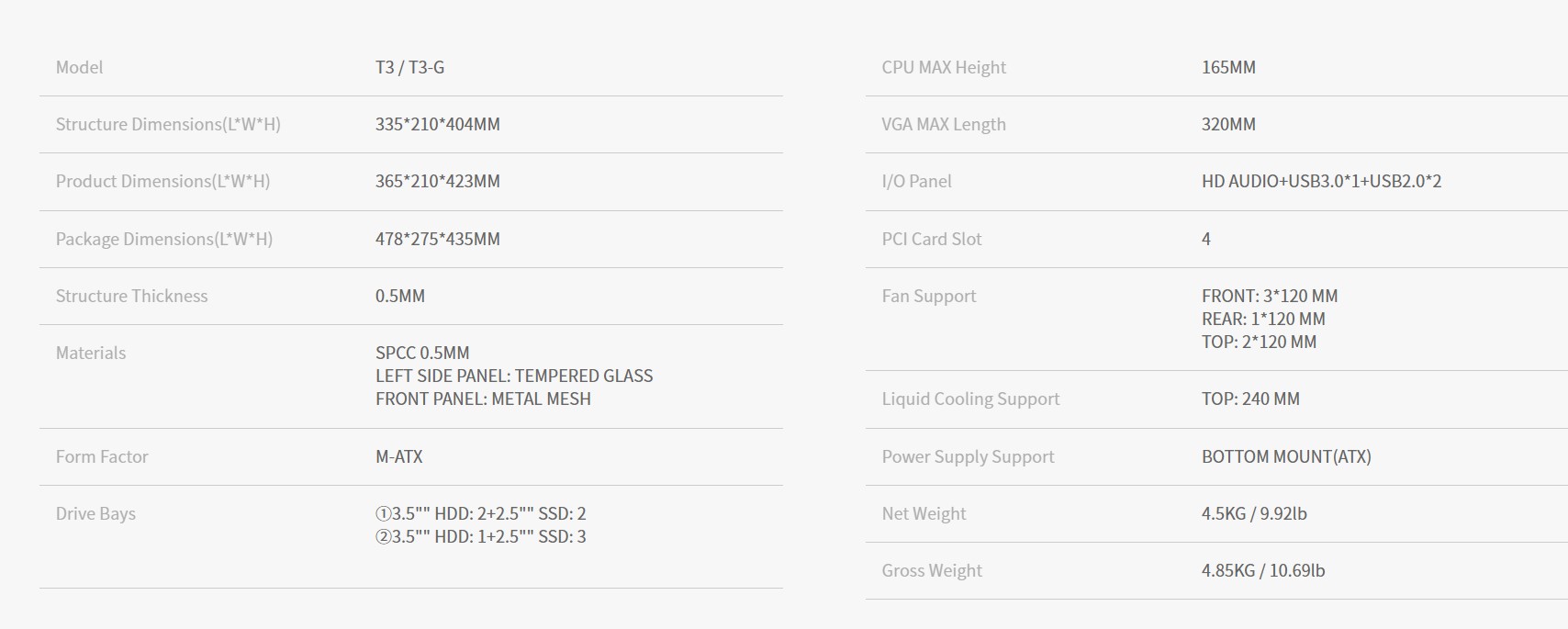This screenshot has width=1568, height=629.
Task: Click the 320MM VGA max length value
Action: tap(1227, 124)
